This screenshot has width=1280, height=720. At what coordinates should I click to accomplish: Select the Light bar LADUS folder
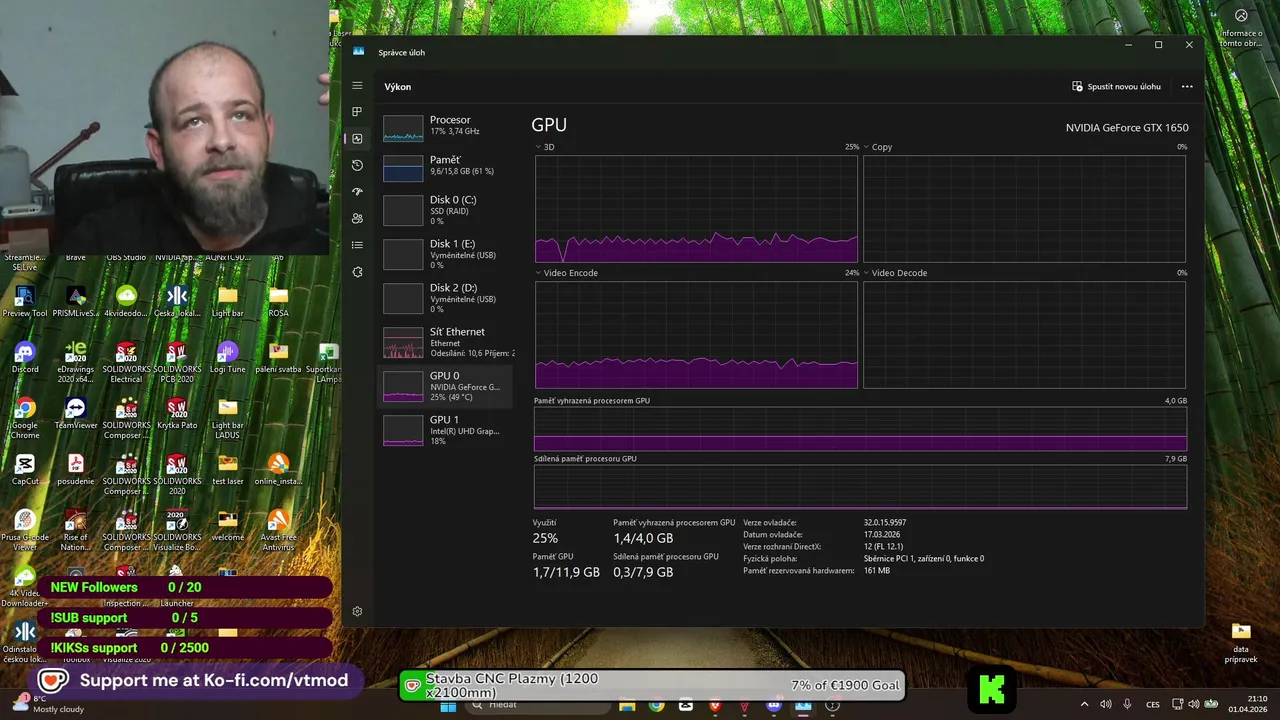click(228, 418)
